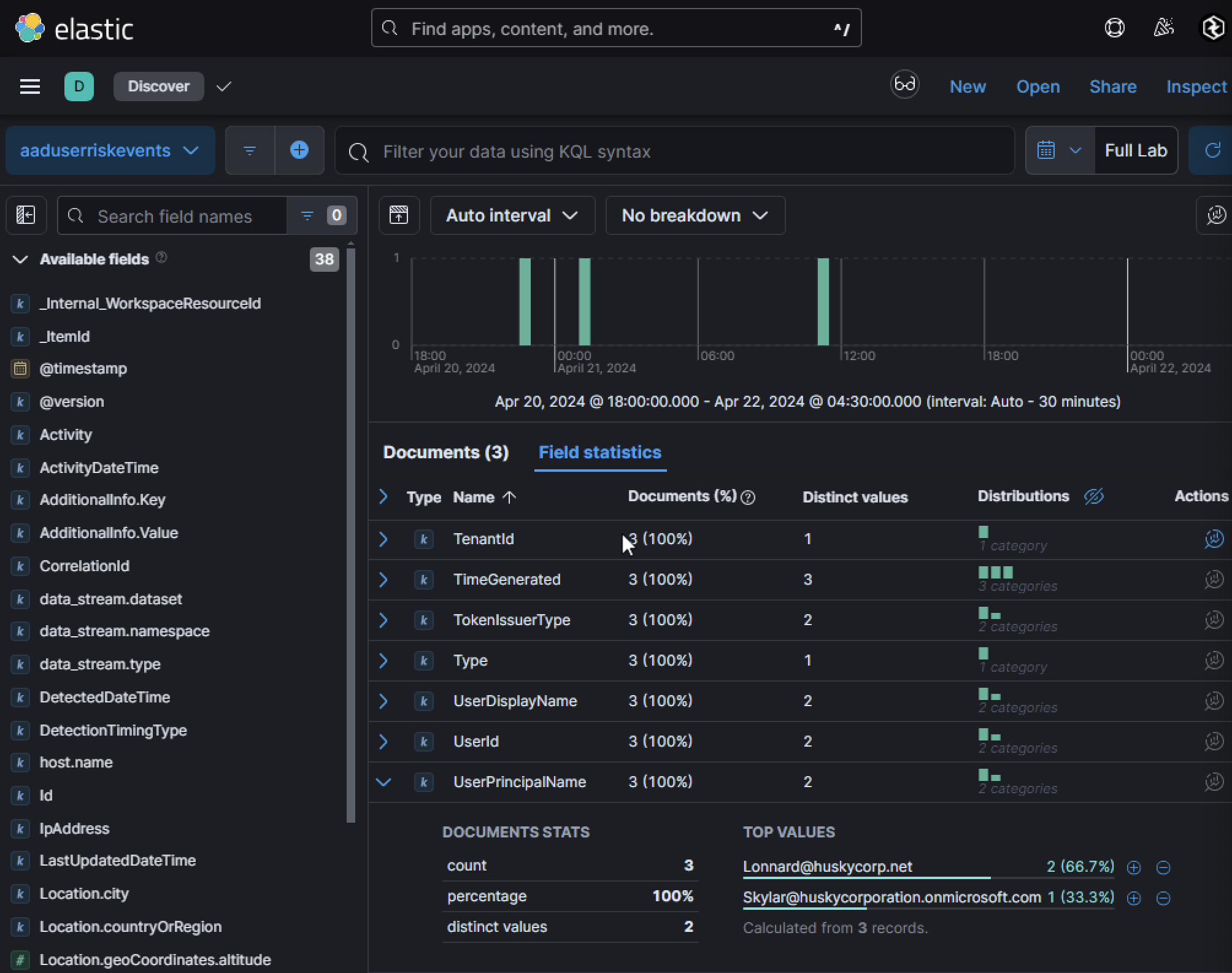Click the Inspect link

[x=1196, y=87]
